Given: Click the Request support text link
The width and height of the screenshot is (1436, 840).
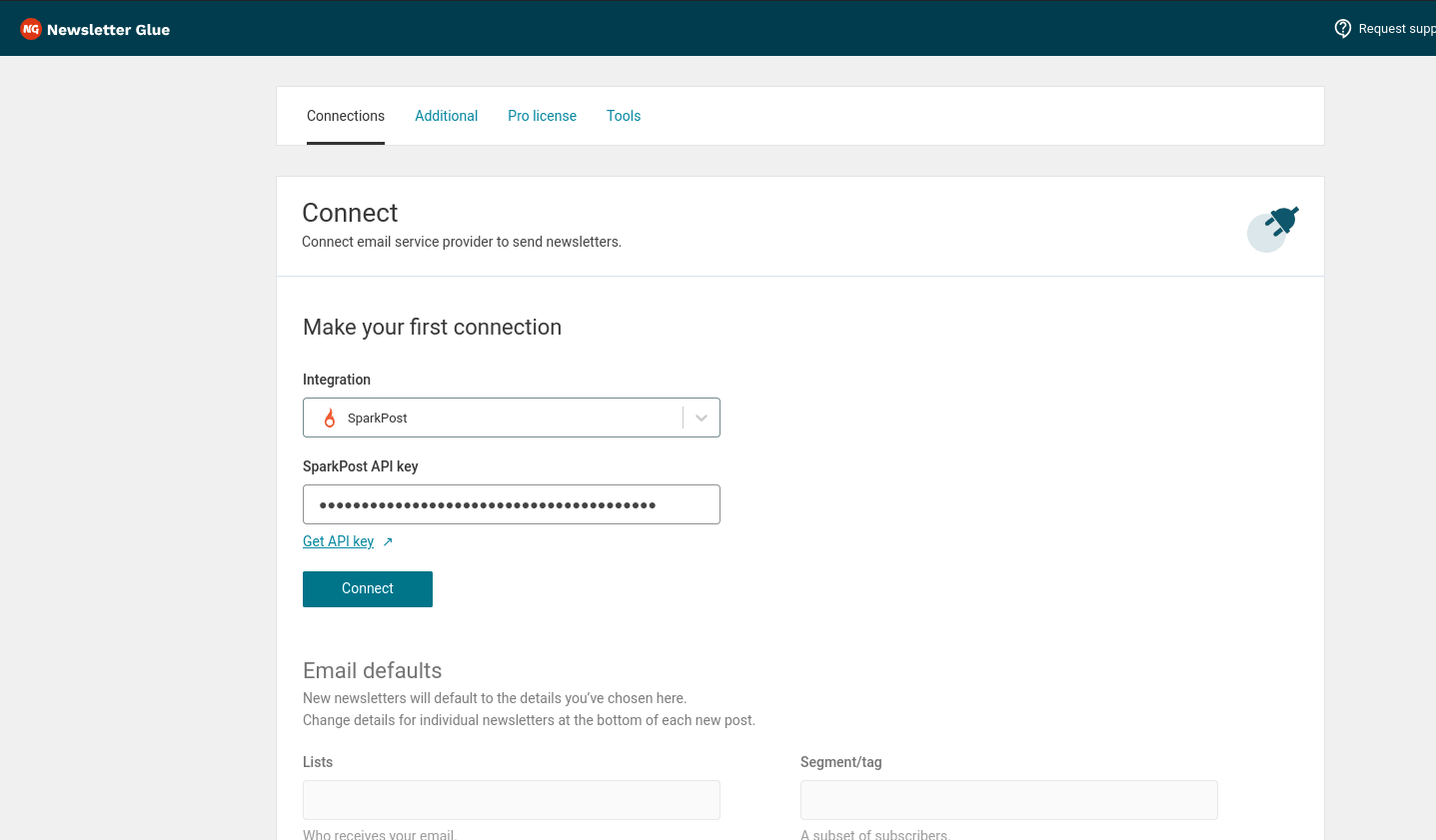Looking at the screenshot, I should pyautogui.click(x=1396, y=29).
